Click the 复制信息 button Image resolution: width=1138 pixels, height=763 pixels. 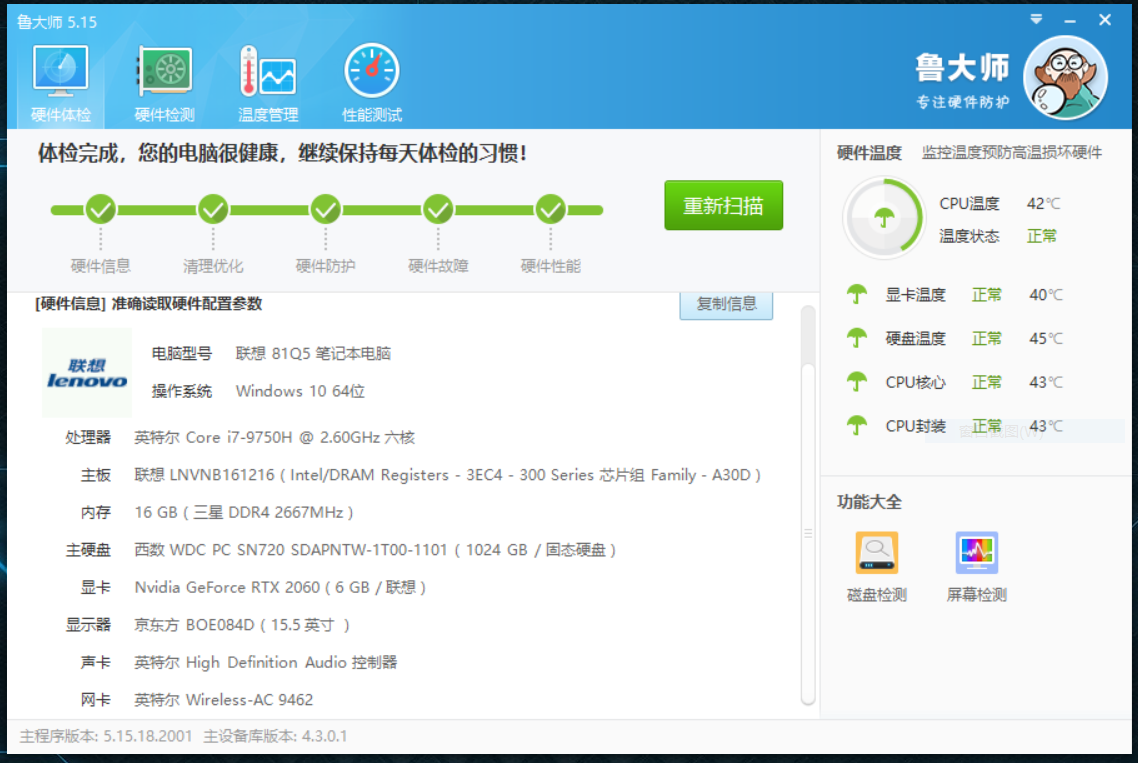(726, 304)
